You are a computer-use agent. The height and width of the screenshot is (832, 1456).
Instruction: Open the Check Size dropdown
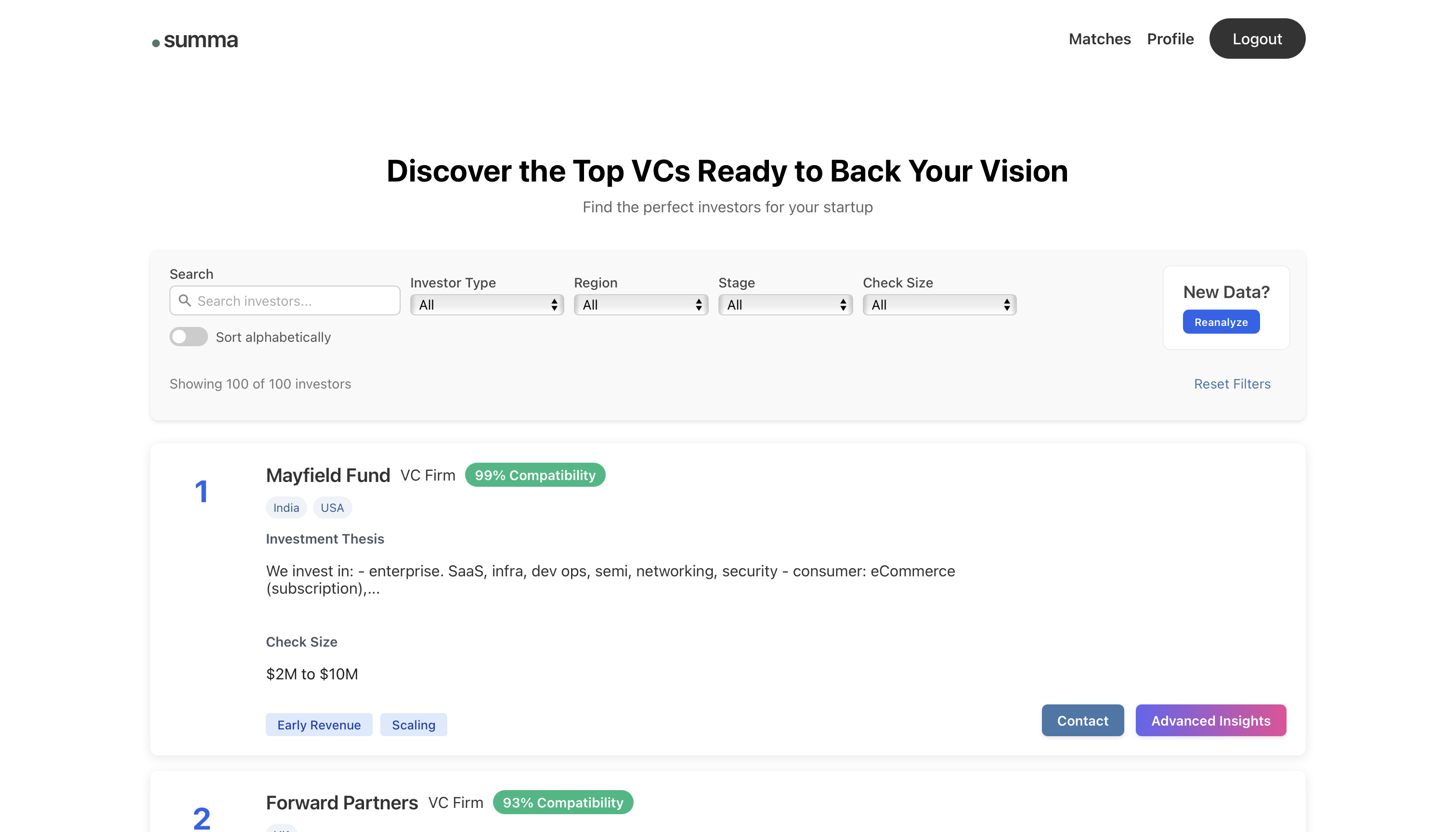tap(939, 305)
